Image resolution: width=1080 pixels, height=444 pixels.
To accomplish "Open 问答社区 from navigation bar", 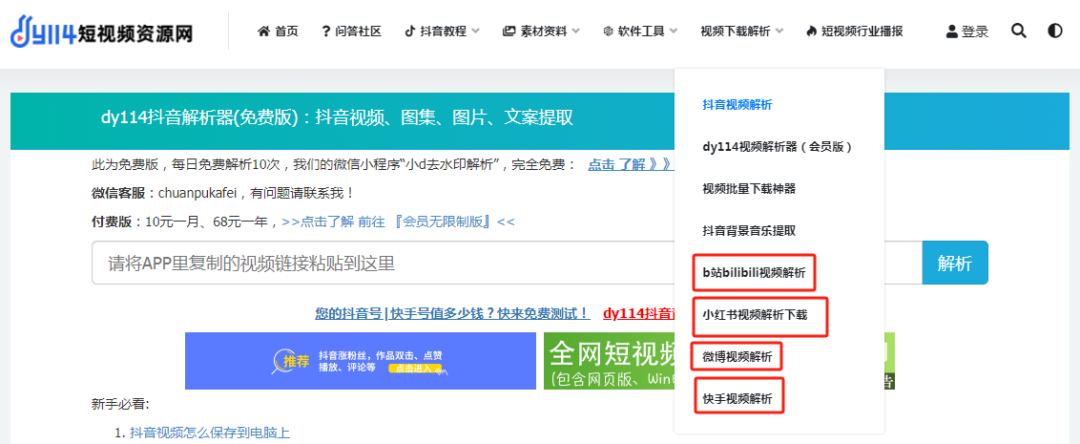I will click(x=351, y=31).
